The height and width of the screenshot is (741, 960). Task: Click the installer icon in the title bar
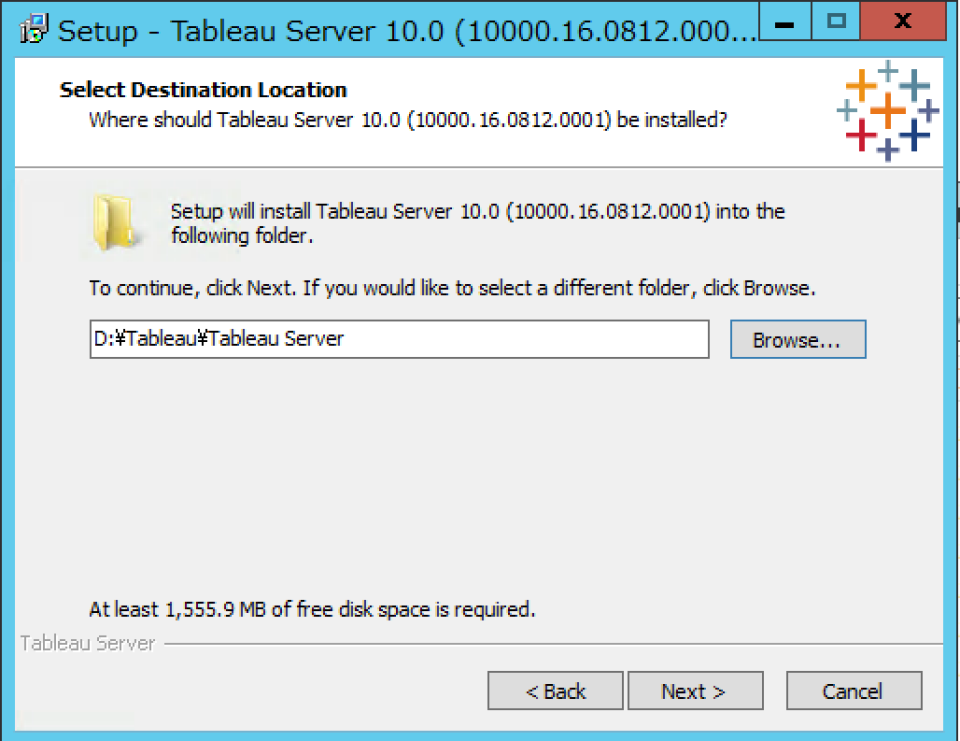pos(30,29)
